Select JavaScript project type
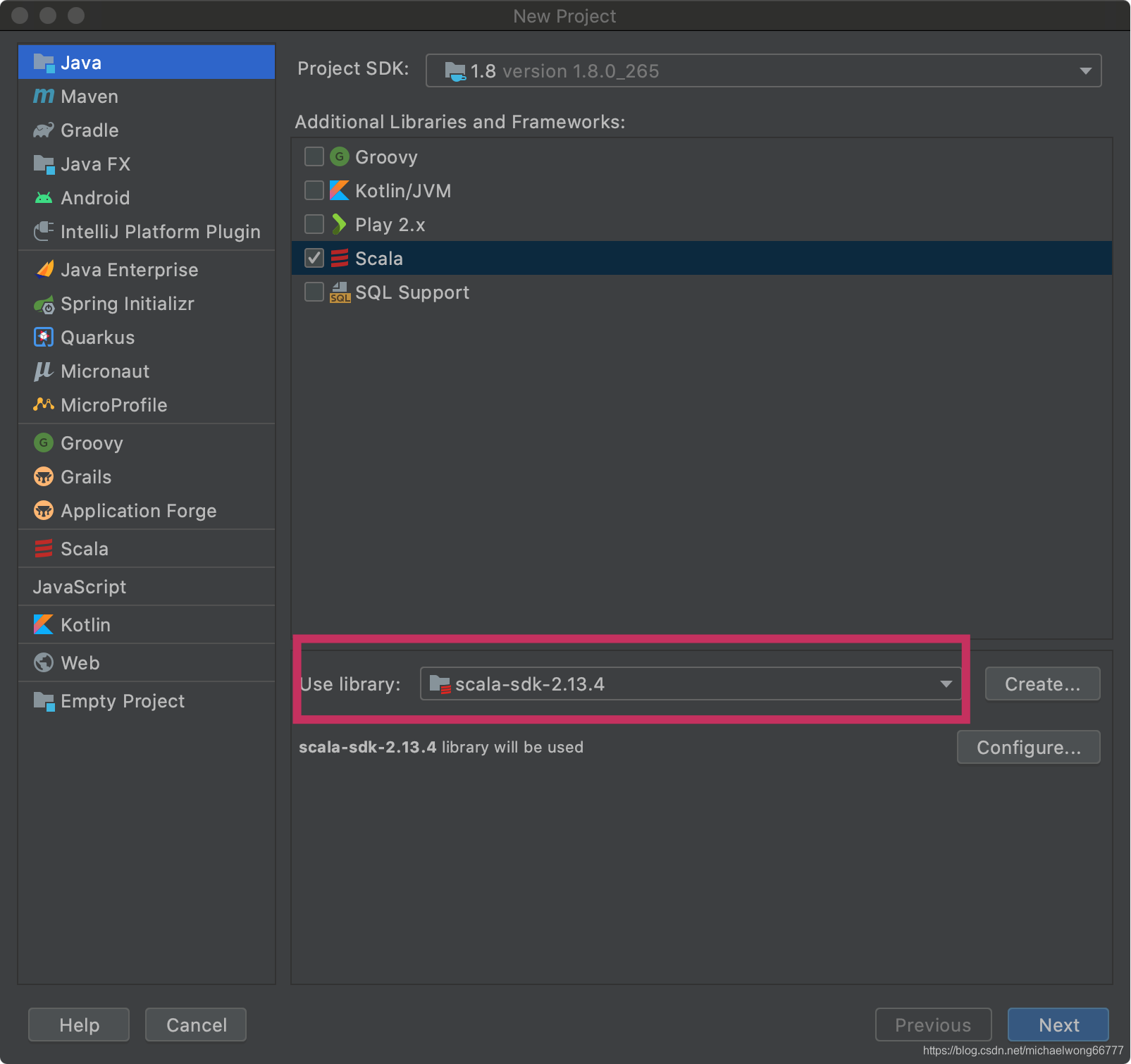1131x1064 pixels. [147, 587]
